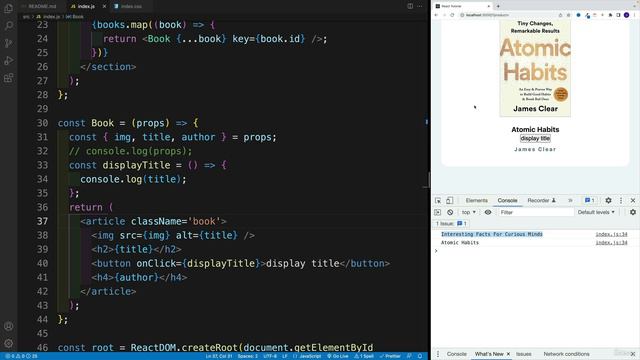Change the JavaScript language mode
The height and width of the screenshot is (360, 640).
click(x=307, y=356)
